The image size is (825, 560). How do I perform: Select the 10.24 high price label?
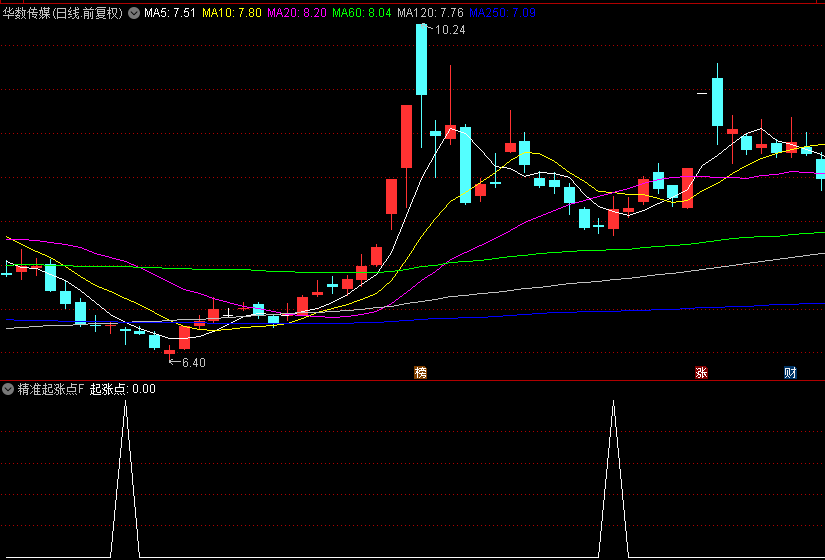coord(450,30)
